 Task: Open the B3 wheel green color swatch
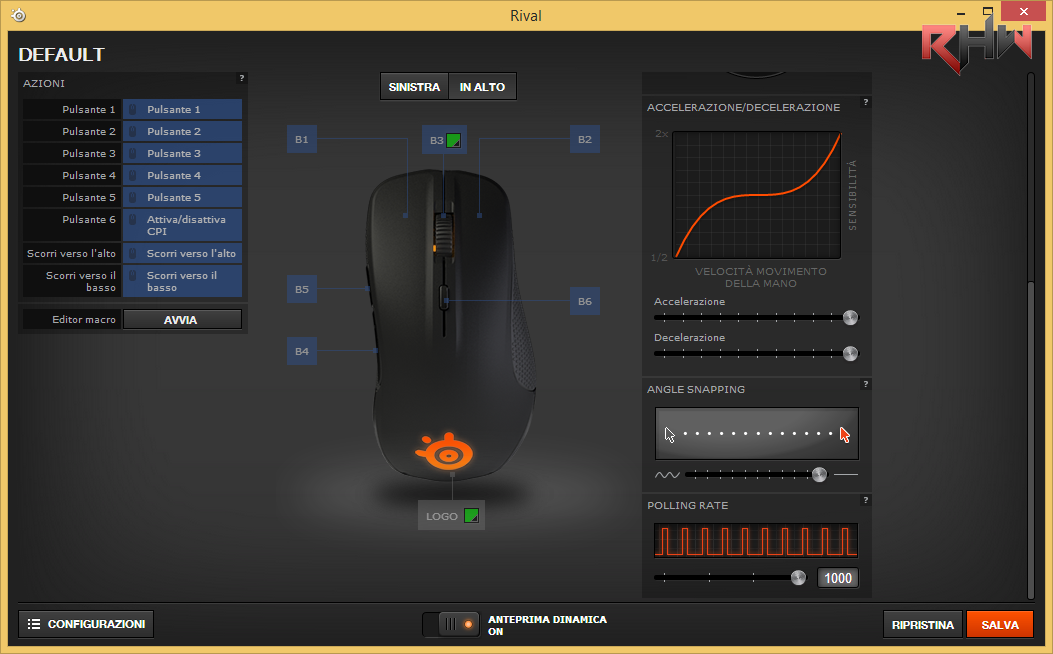point(454,140)
